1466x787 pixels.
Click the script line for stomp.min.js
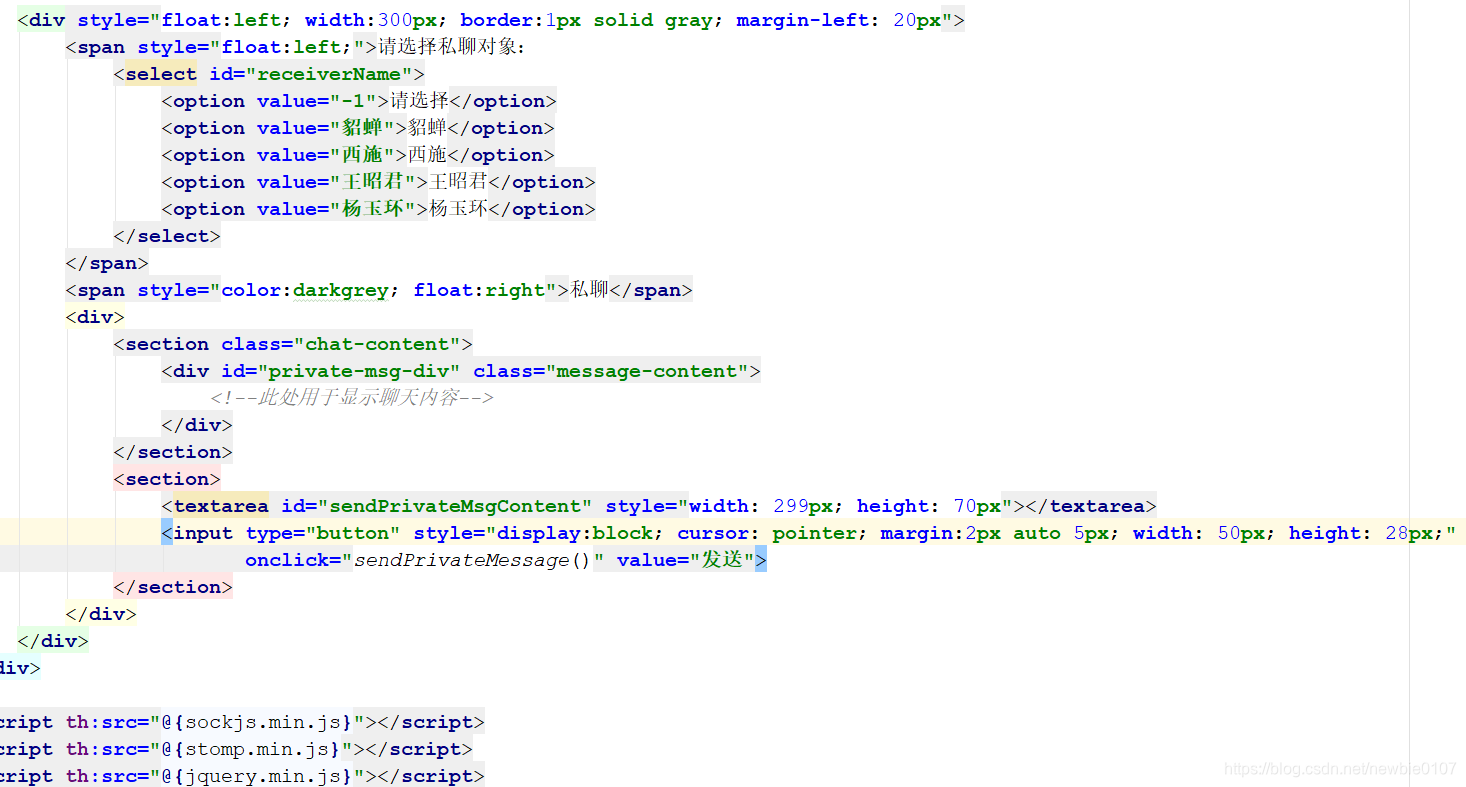click(x=236, y=749)
